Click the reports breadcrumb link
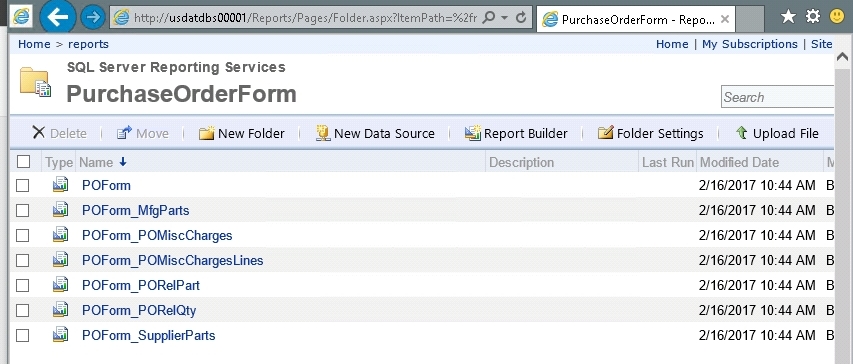853x364 pixels. [88, 44]
